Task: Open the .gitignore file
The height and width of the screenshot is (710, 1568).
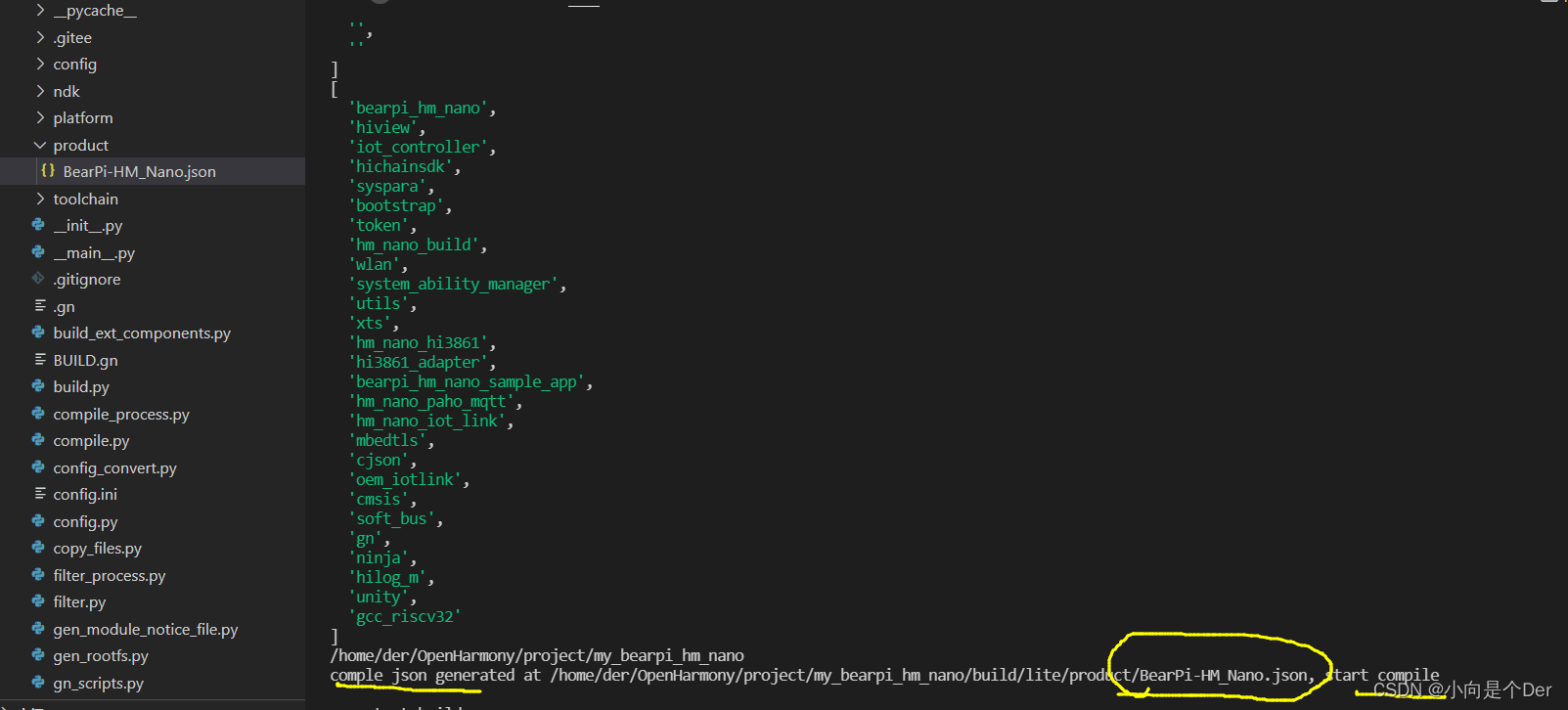Action: [87, 280]
